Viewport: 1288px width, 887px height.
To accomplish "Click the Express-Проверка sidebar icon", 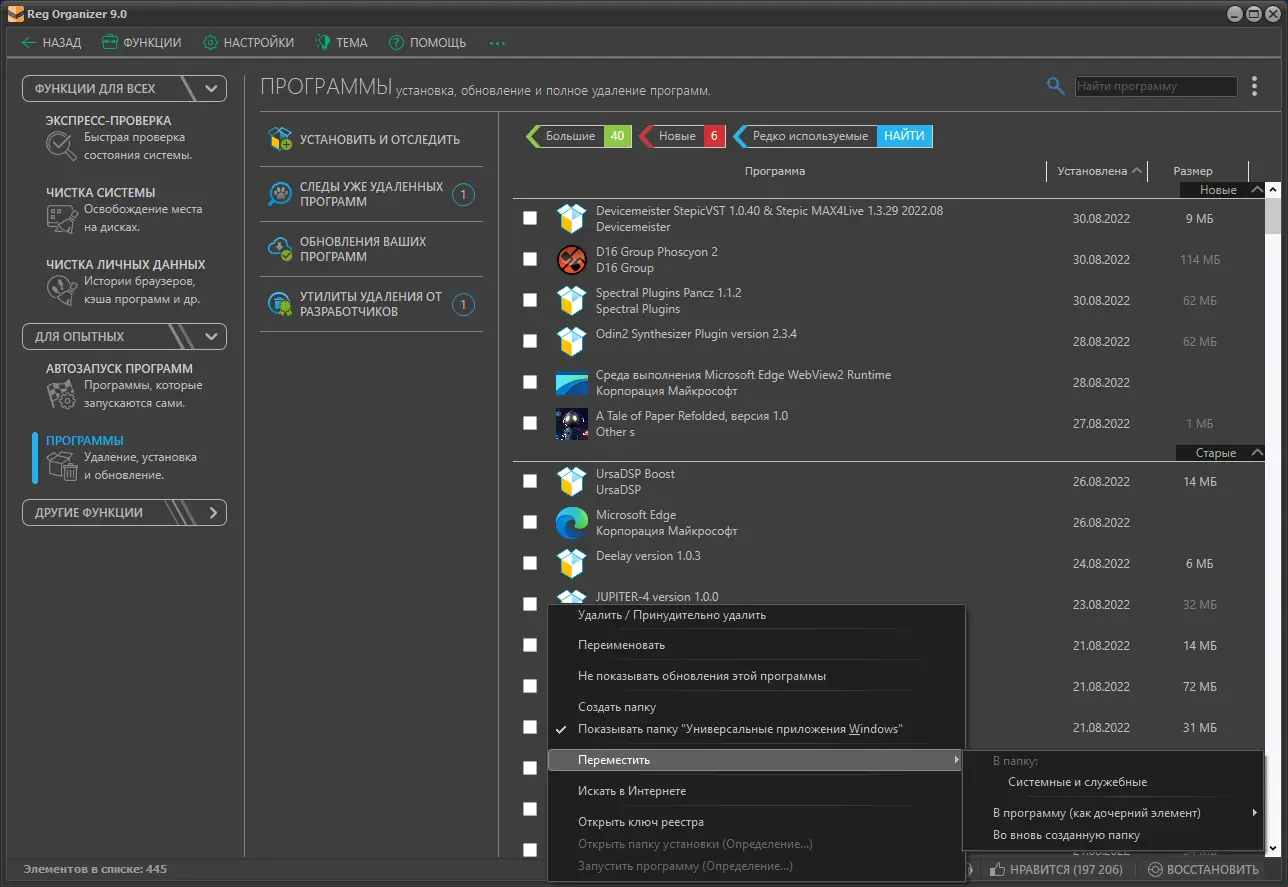I will pyautogui.click(x=61, y=146).
